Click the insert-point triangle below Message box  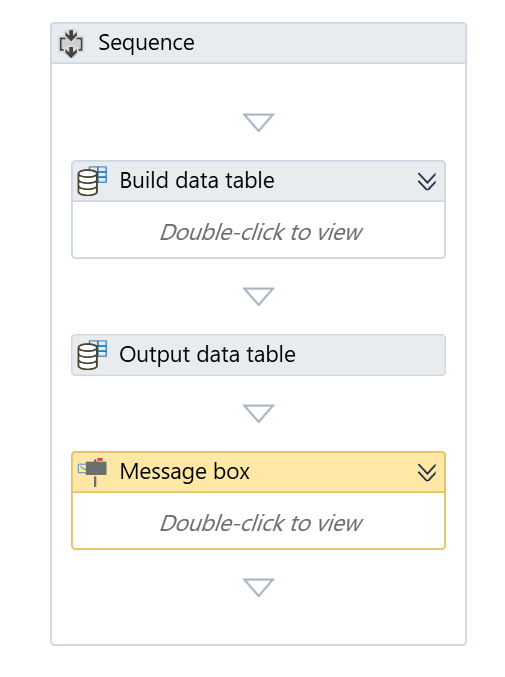(259, 587)
